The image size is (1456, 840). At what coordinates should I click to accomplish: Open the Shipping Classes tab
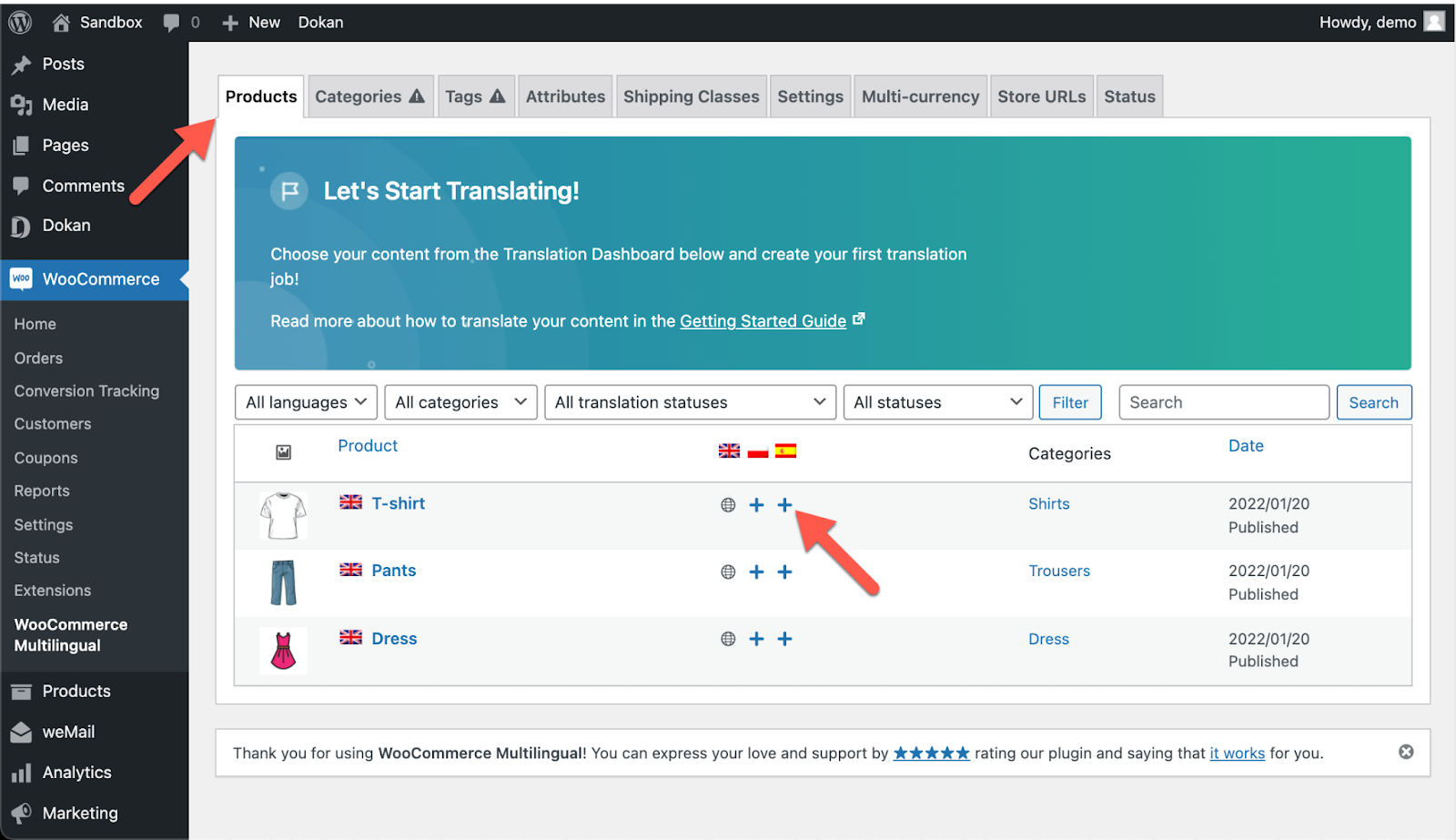point(691,96)
